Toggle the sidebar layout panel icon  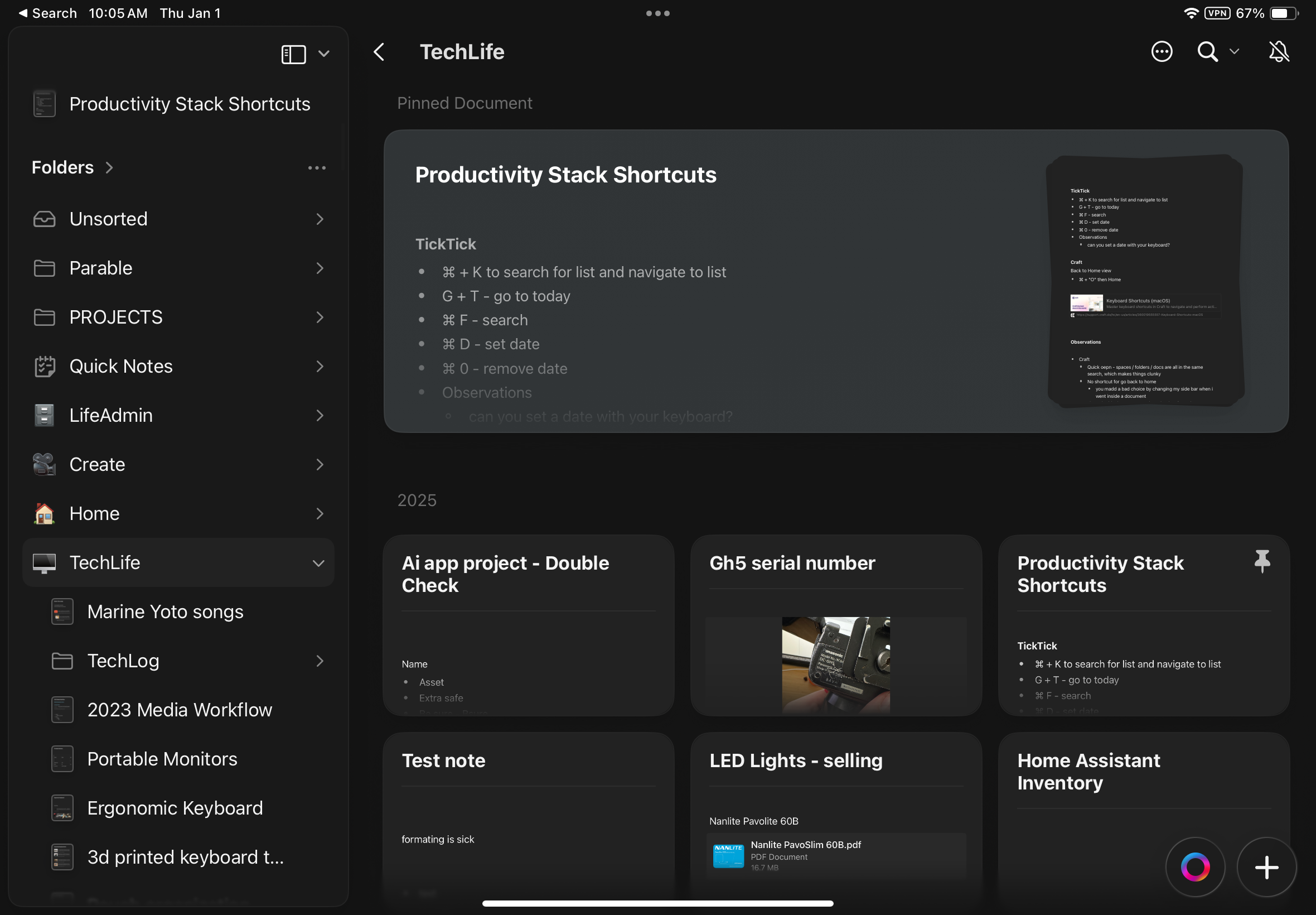(x=293, y=55)
